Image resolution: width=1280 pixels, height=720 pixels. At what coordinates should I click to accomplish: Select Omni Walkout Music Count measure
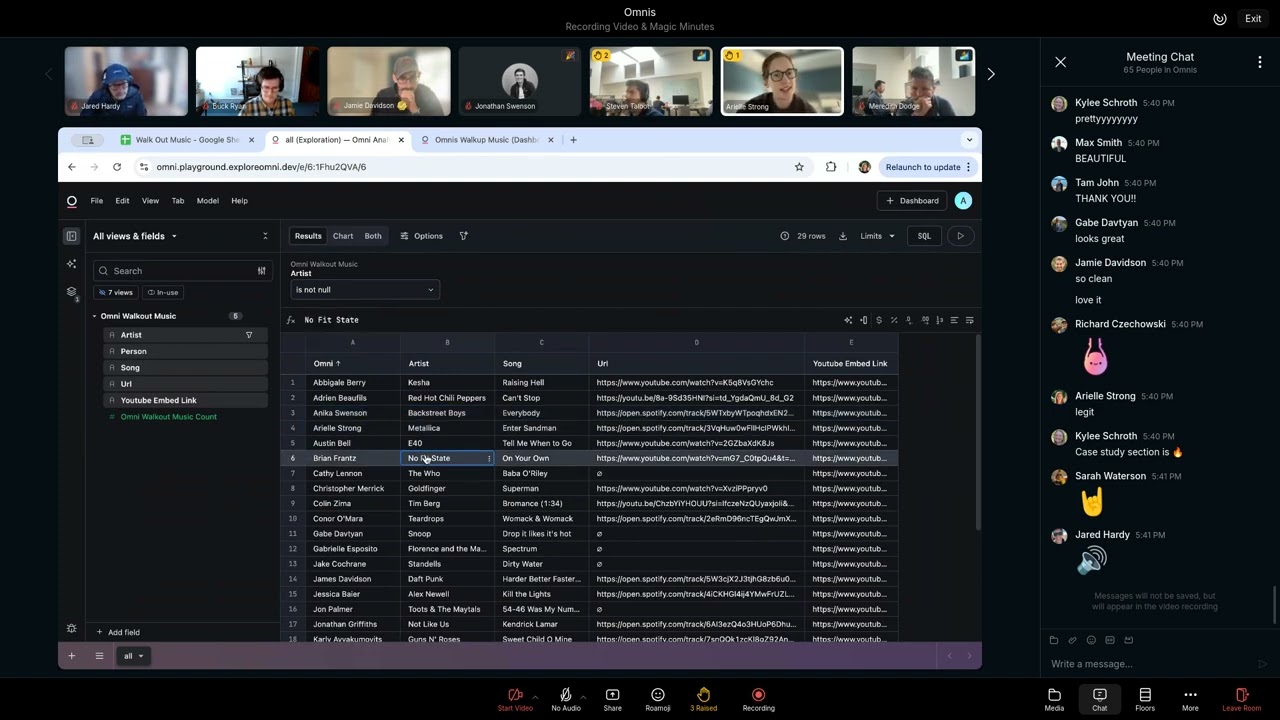(x=168, y=417)
